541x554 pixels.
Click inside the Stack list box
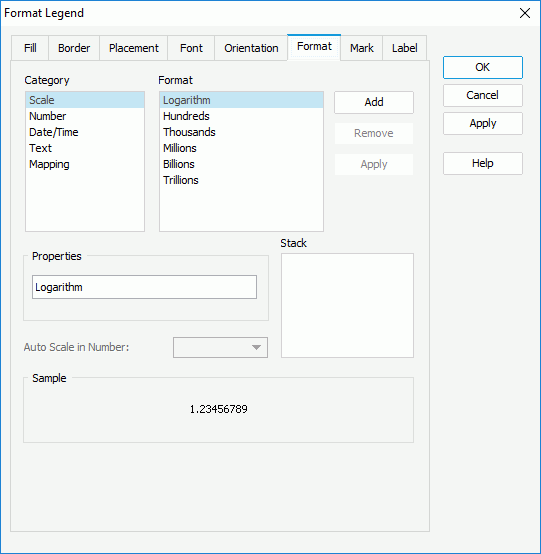tap(347, 305)
